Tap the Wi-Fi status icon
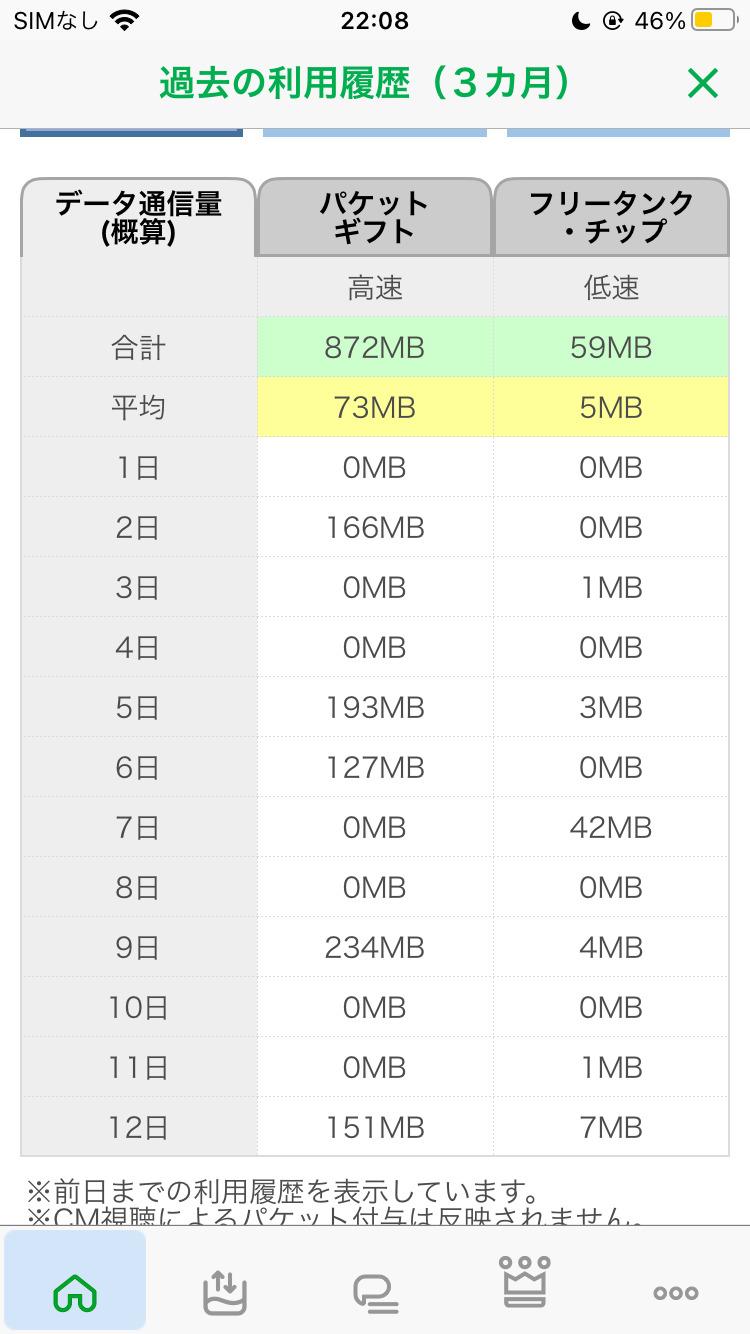The image size is (750, 1334). [125, 20]
